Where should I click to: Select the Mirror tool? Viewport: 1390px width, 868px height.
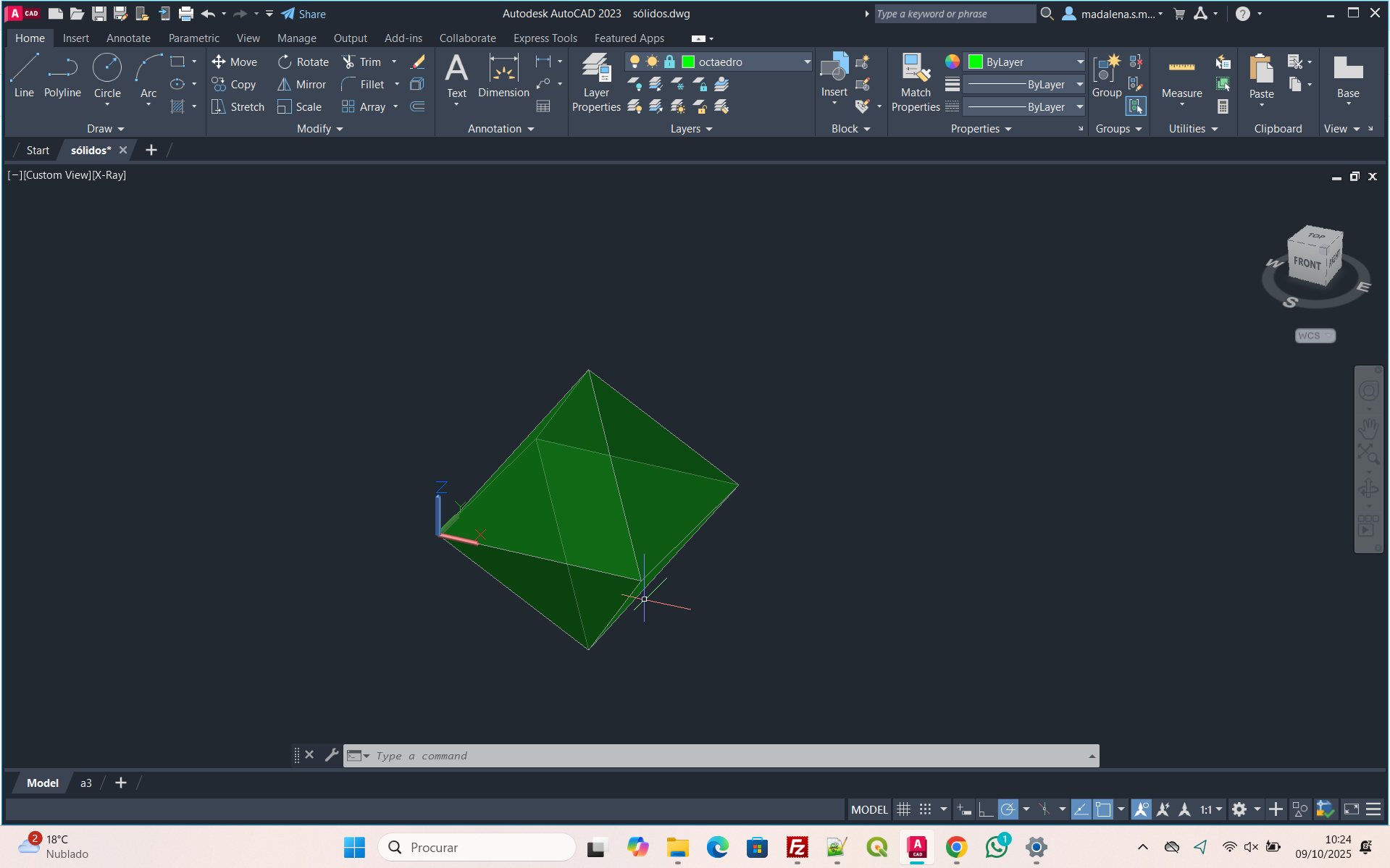302,85
